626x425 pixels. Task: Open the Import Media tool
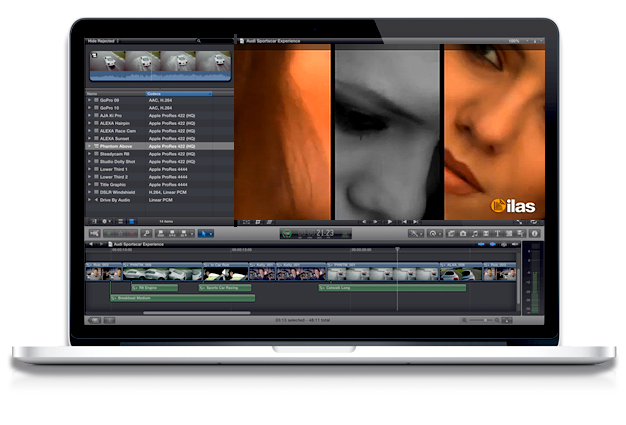[x=95, y=233]
